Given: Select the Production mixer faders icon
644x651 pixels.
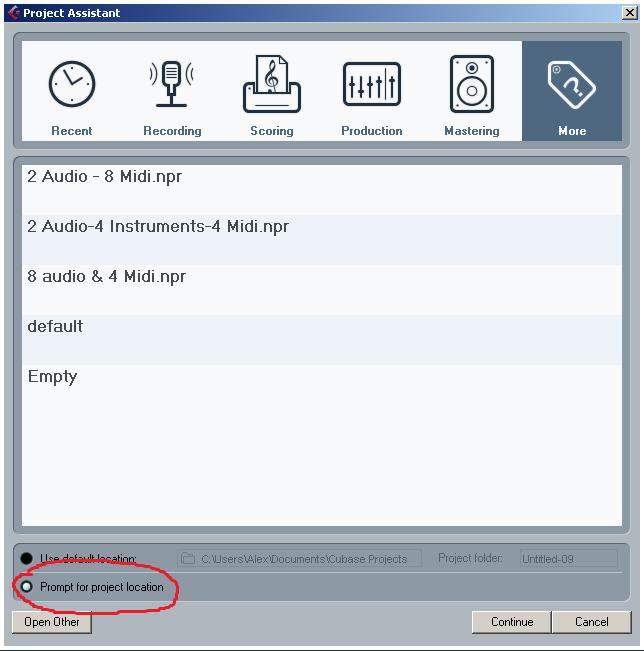Looking at the screenshot, I should click(372, 84).
